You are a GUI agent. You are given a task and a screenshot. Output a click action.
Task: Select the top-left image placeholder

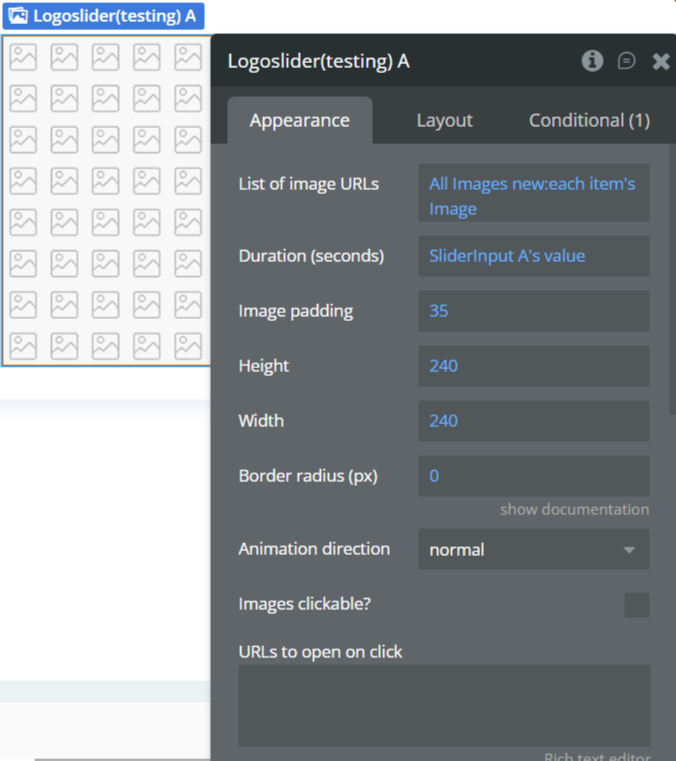23,58
